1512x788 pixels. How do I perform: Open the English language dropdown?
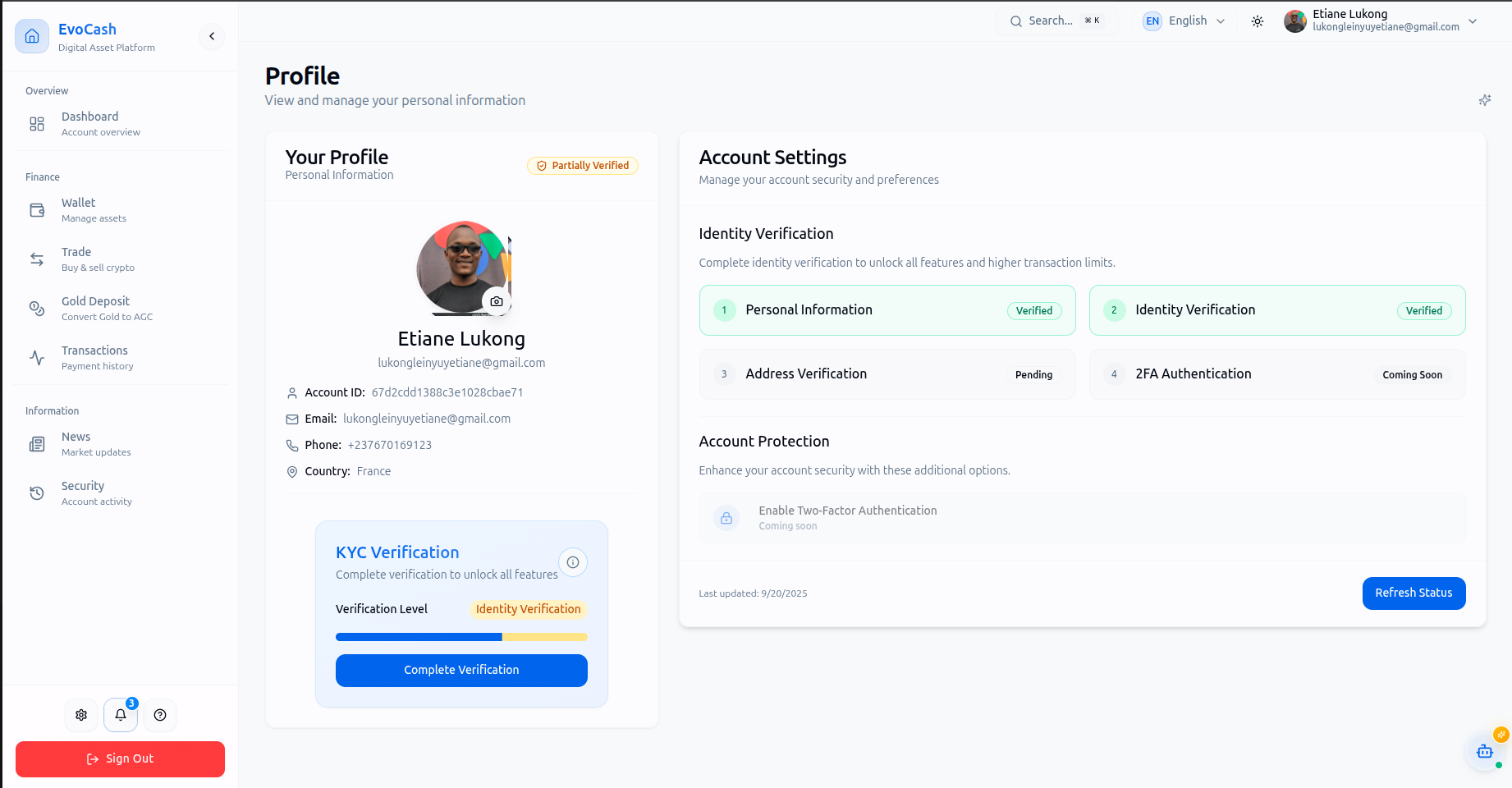click(1184, 21)
